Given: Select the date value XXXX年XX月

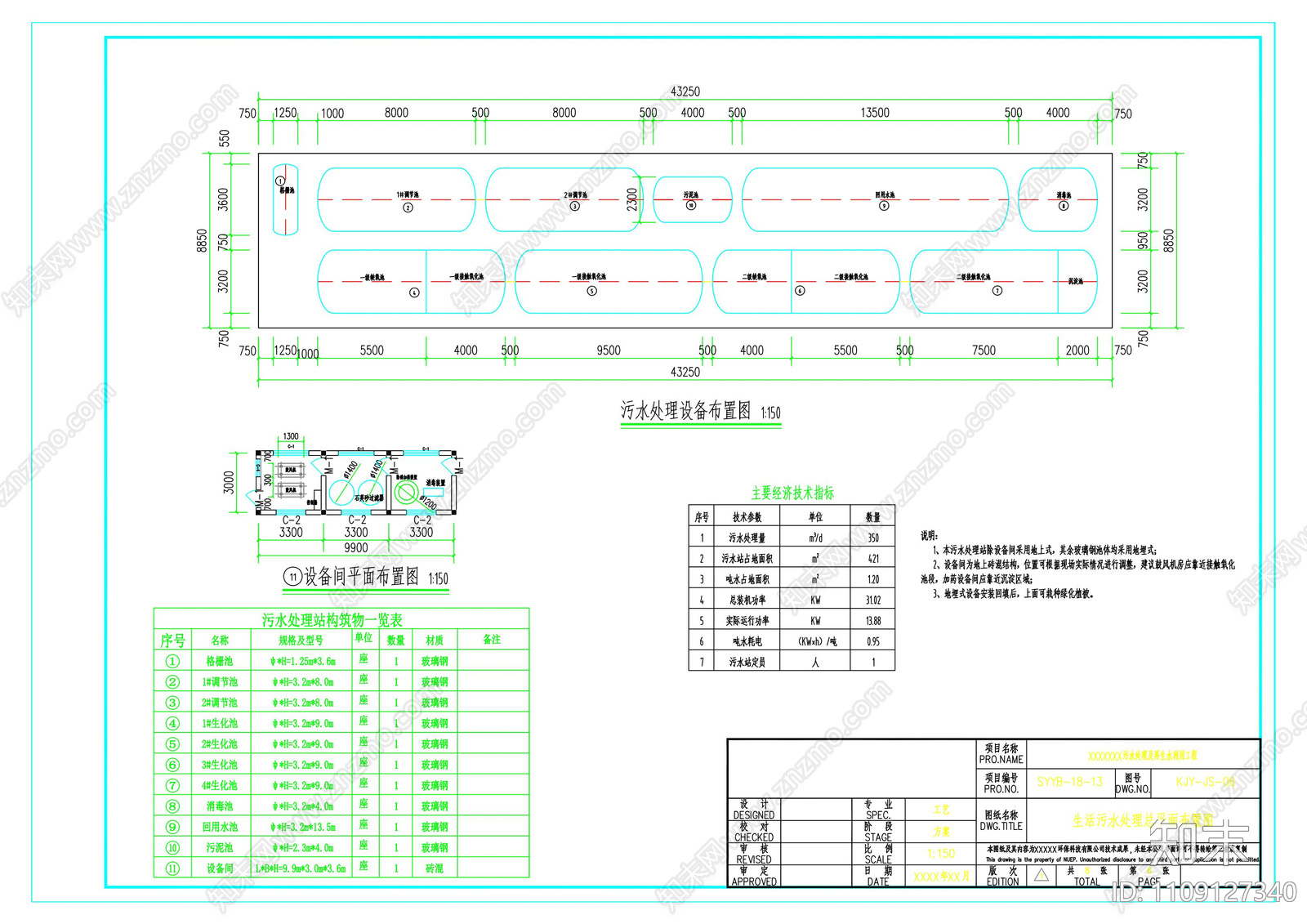Looking at the screenshot, I should click(x=941, y=877).
